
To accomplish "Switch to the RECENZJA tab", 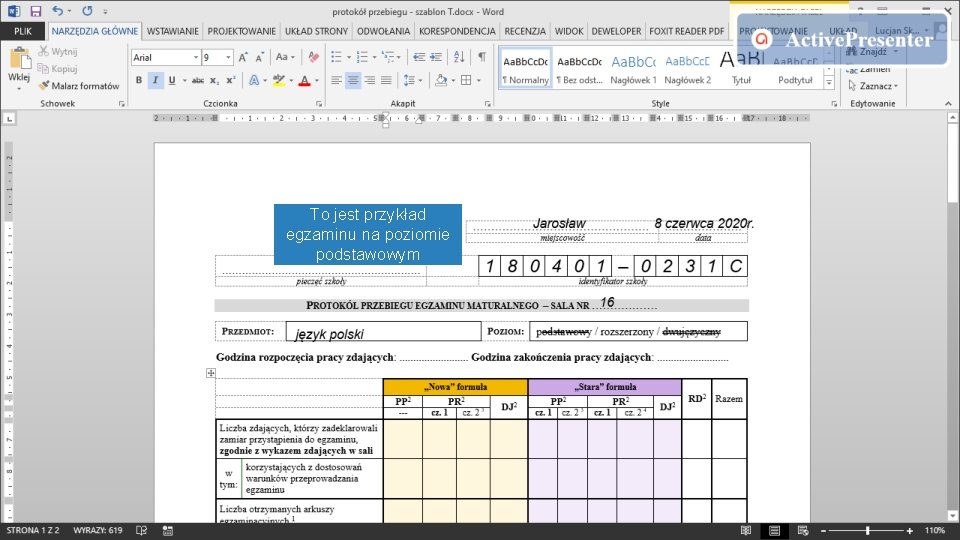I will coord(525,31).
